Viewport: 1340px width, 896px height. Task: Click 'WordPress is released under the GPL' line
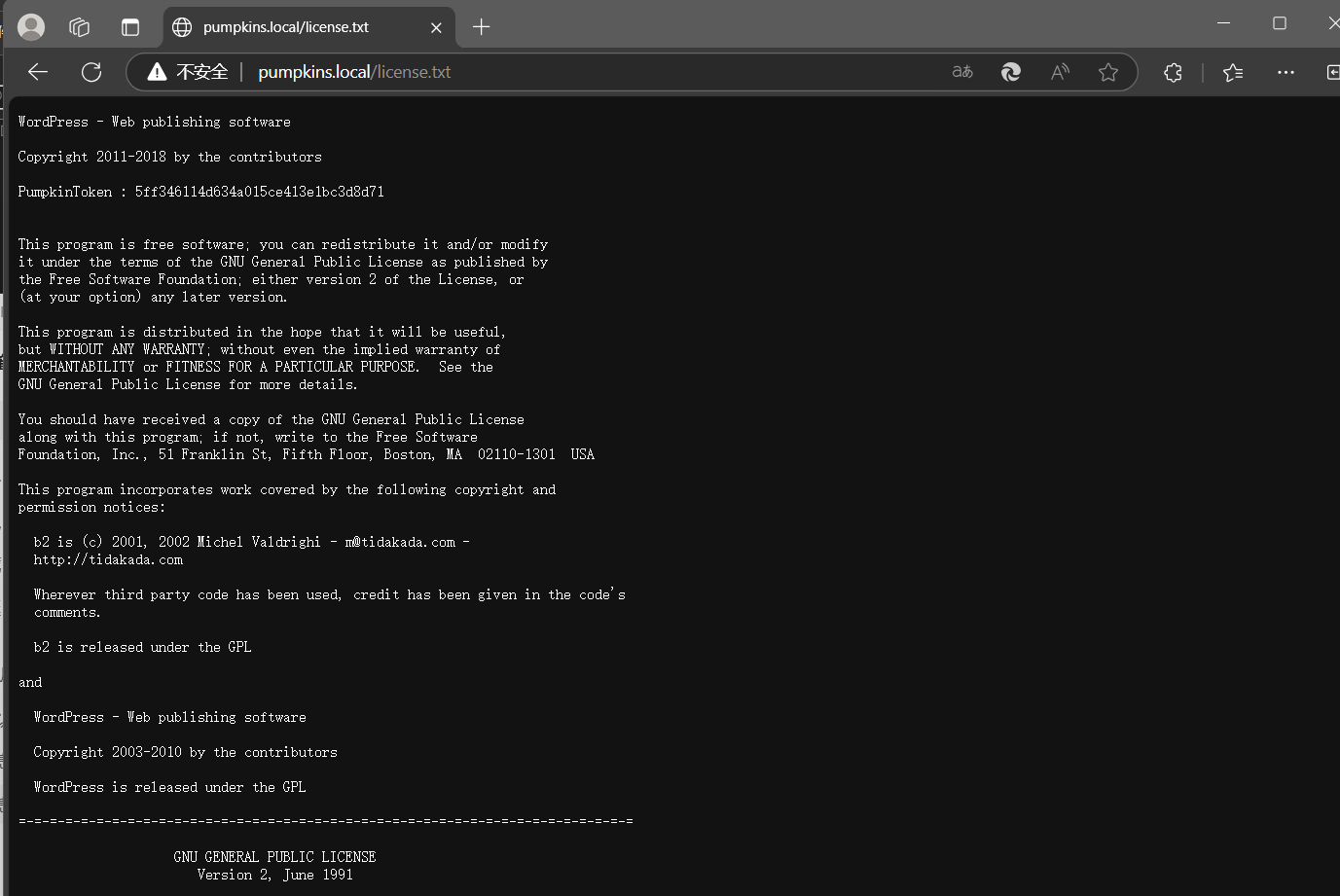point(169,787)
